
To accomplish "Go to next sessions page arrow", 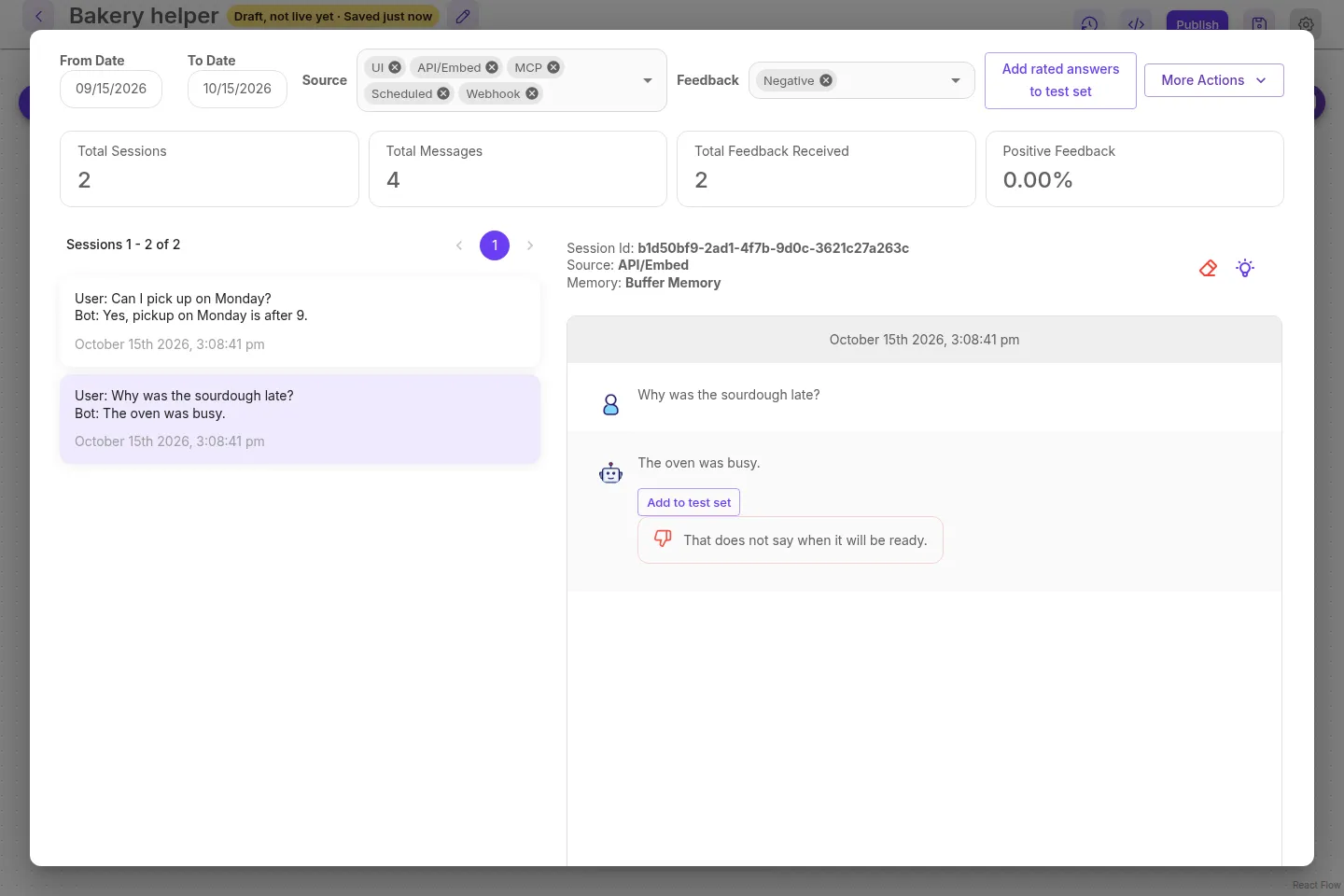I will 530,245.
